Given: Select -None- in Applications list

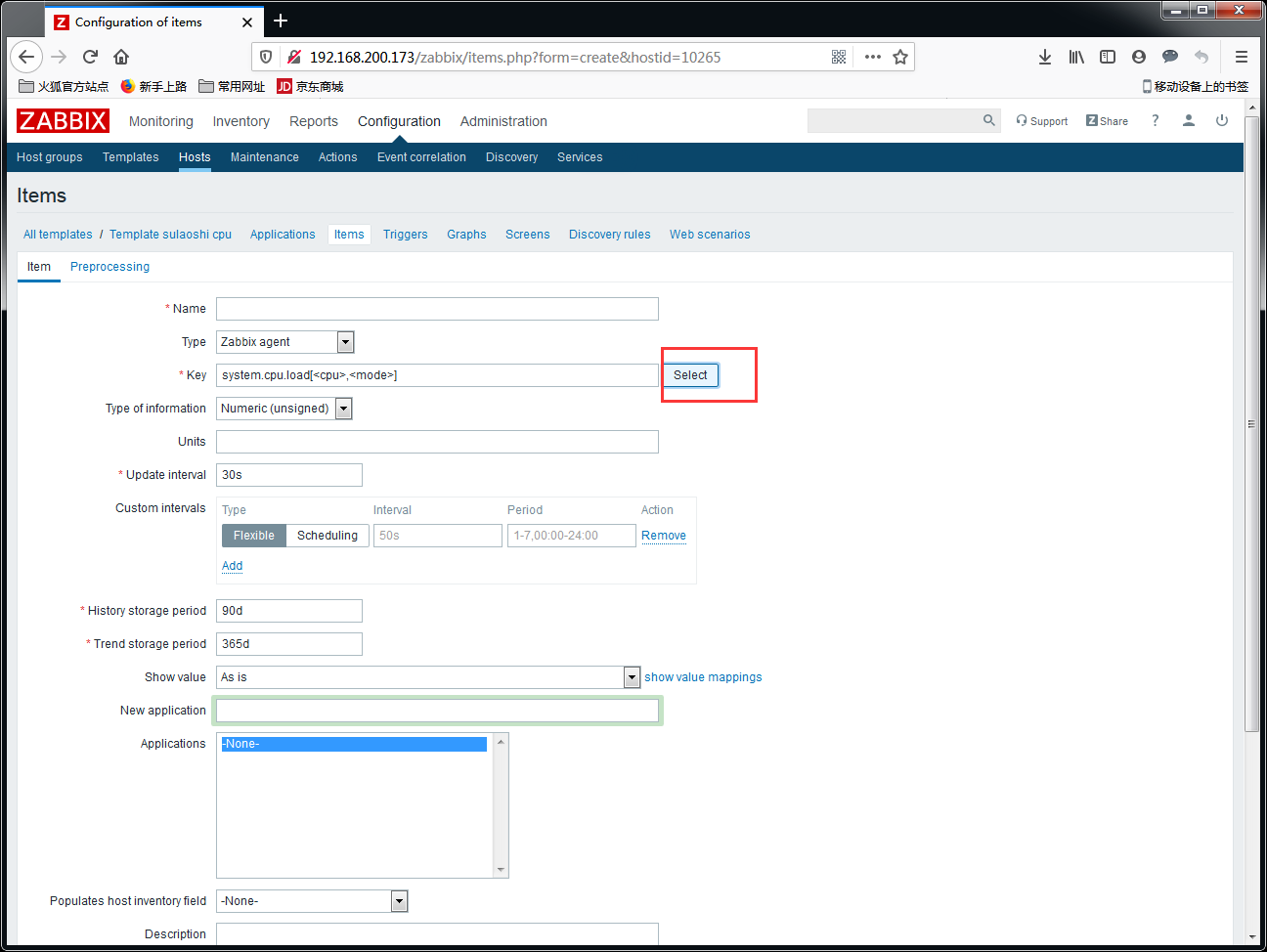Looking at the screenshot, I should (x=354, y=744).
